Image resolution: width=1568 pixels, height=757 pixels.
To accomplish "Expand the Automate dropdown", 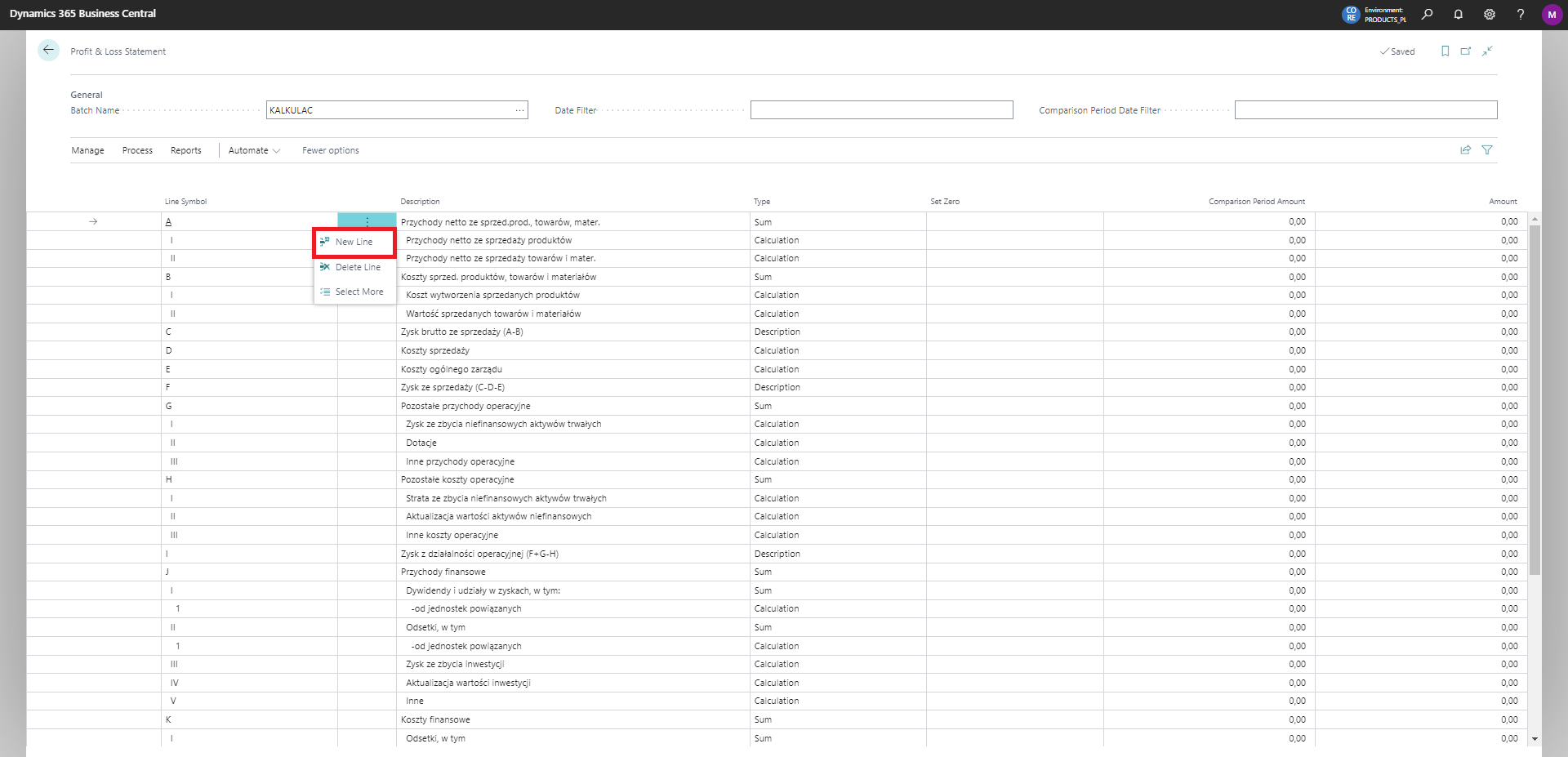I will click(254, 150).
